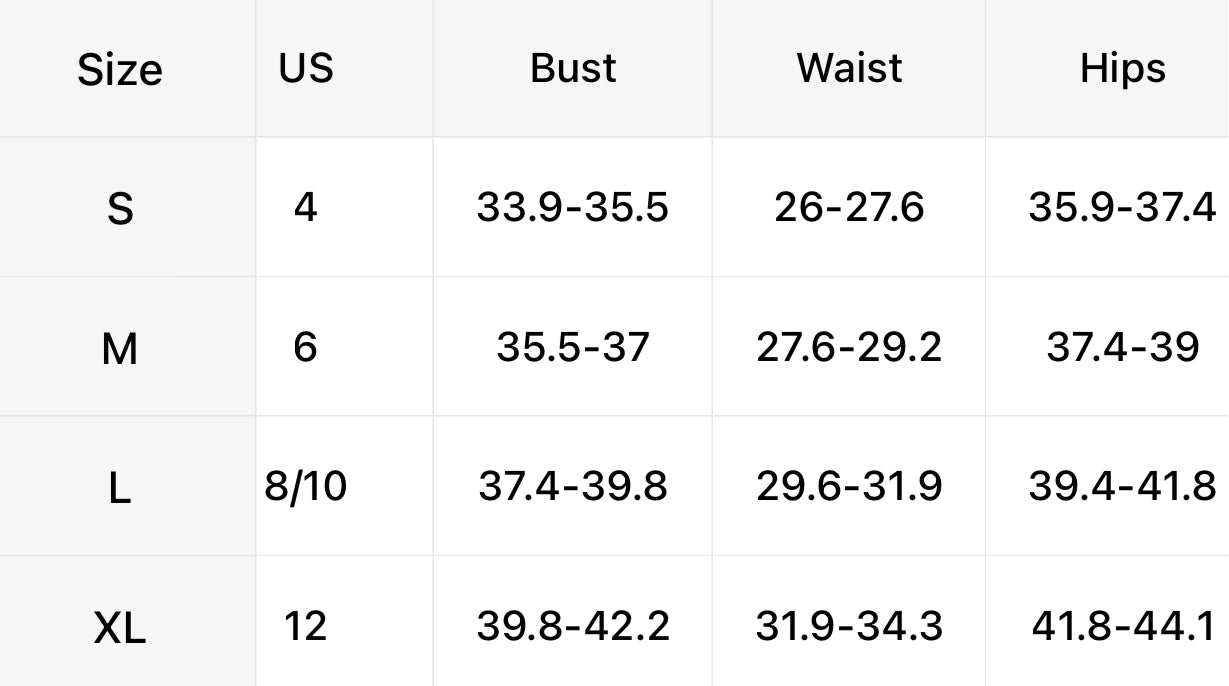Select US size 12 cell
1229x686 pixels.
306,627
